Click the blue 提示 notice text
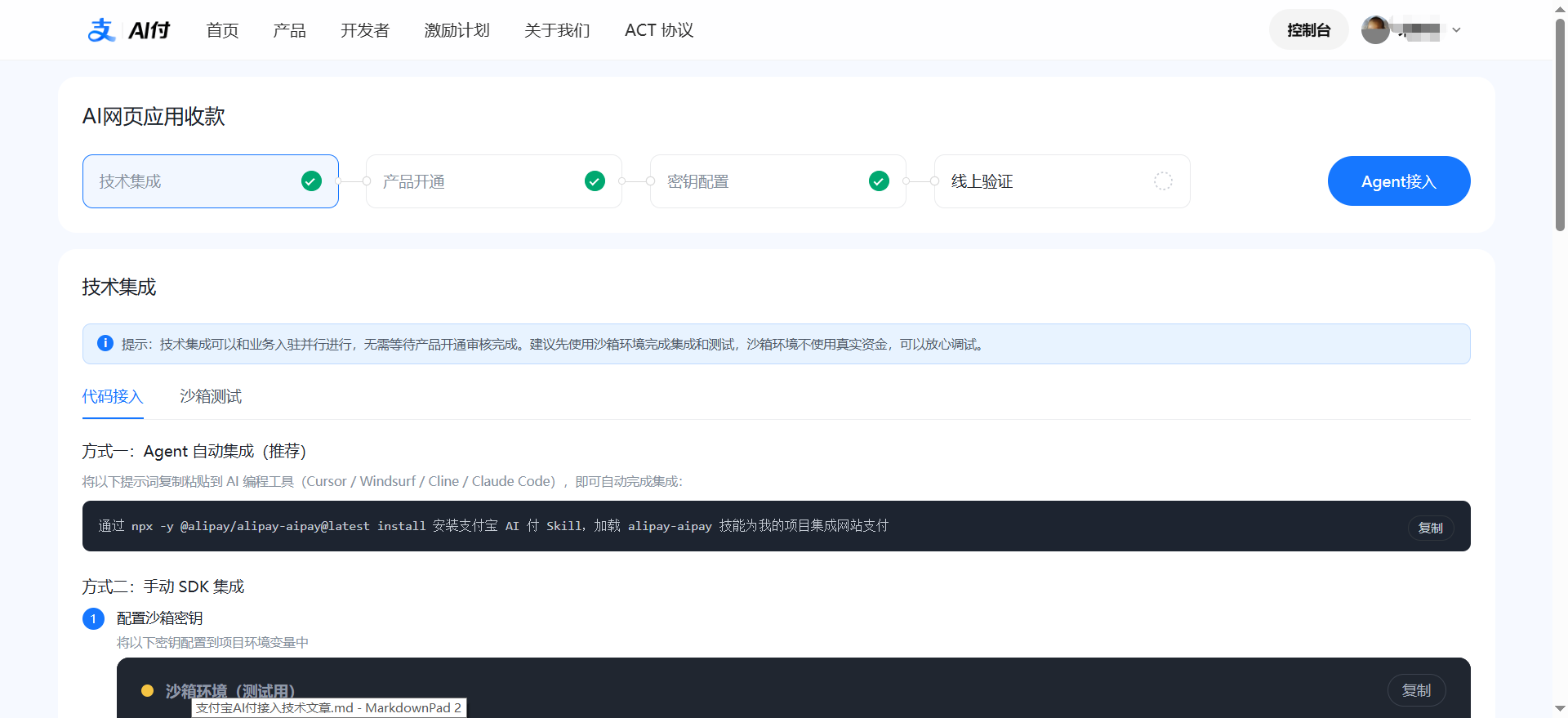The image size is (1568, 718). (x=555, y=345)
